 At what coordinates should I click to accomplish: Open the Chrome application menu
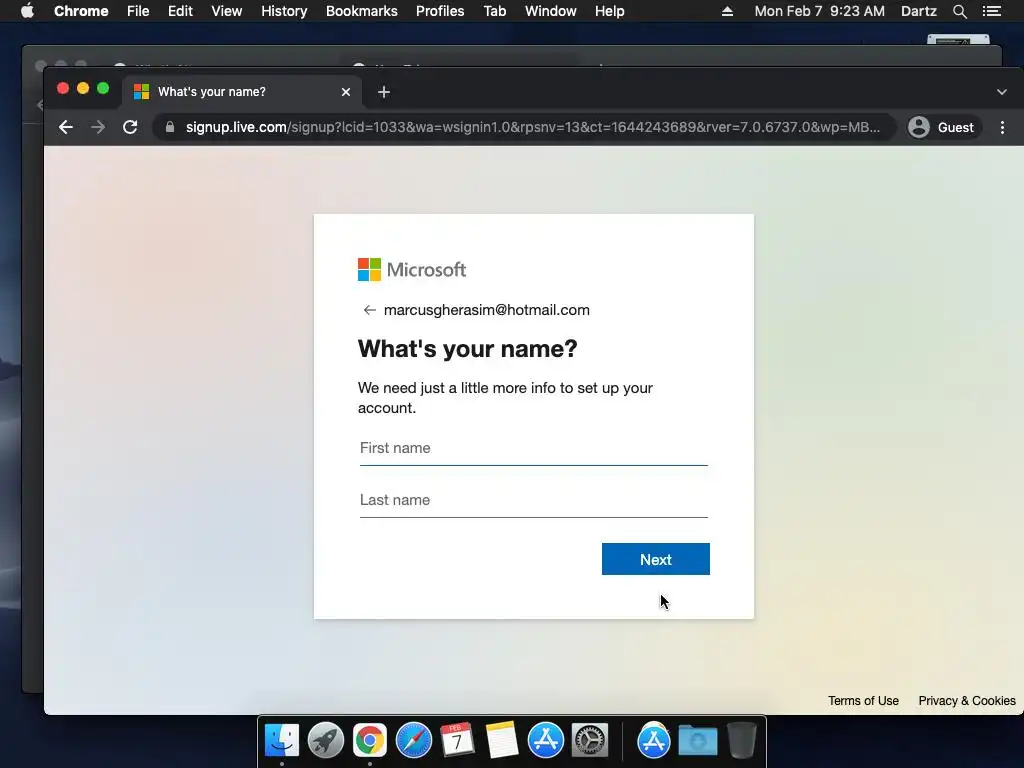(81, 11)
